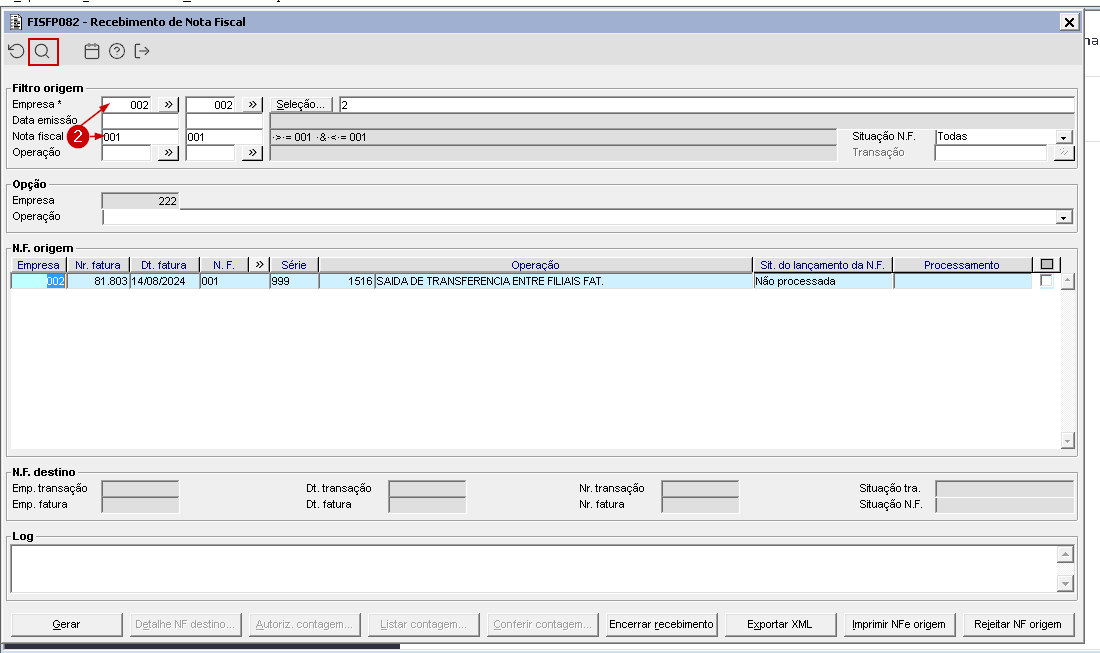
Task: Click the magnifier search toolbar icon
Action: coord(43,51)
